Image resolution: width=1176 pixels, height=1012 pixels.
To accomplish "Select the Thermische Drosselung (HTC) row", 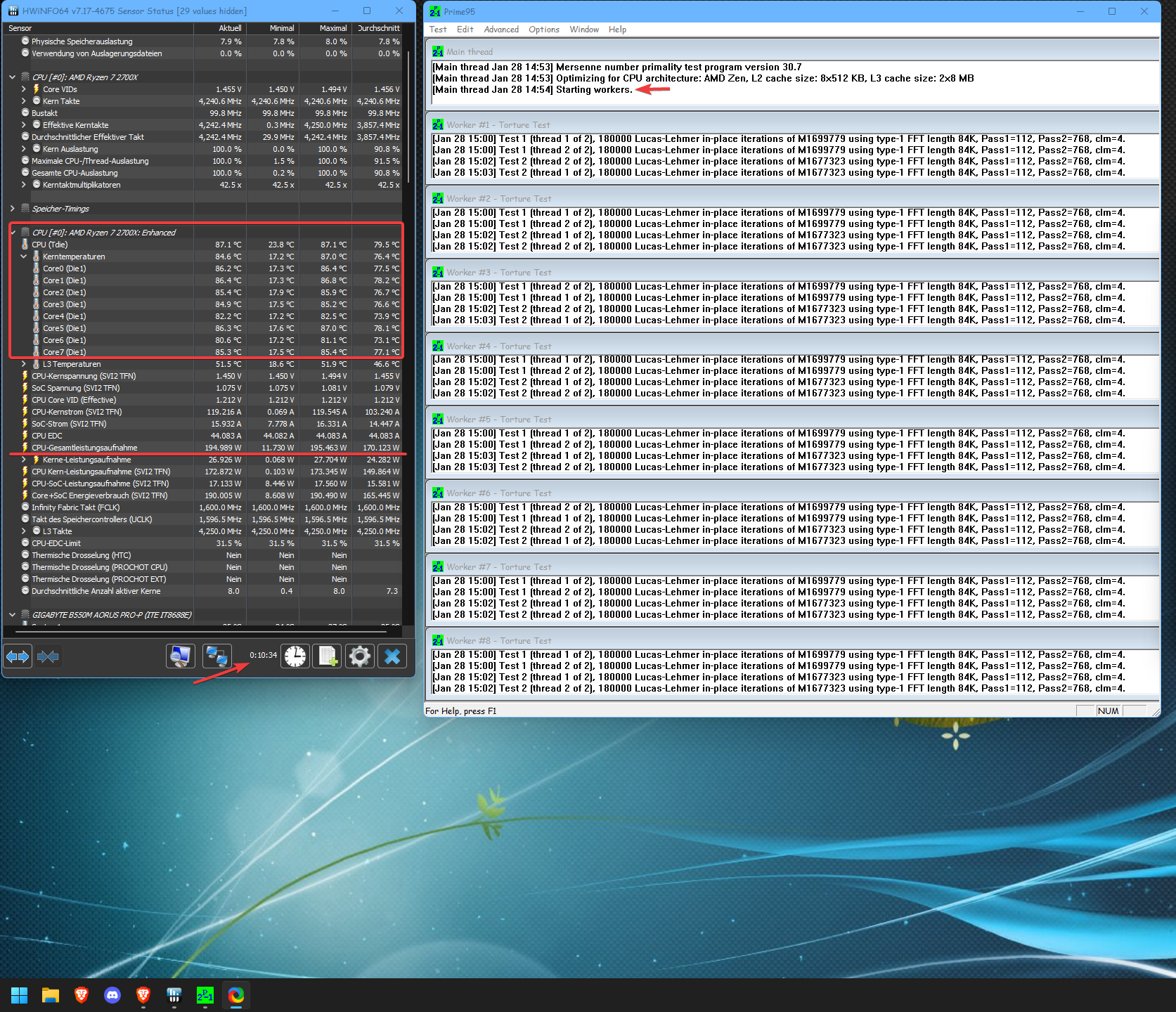I will (x=204, y=555).
